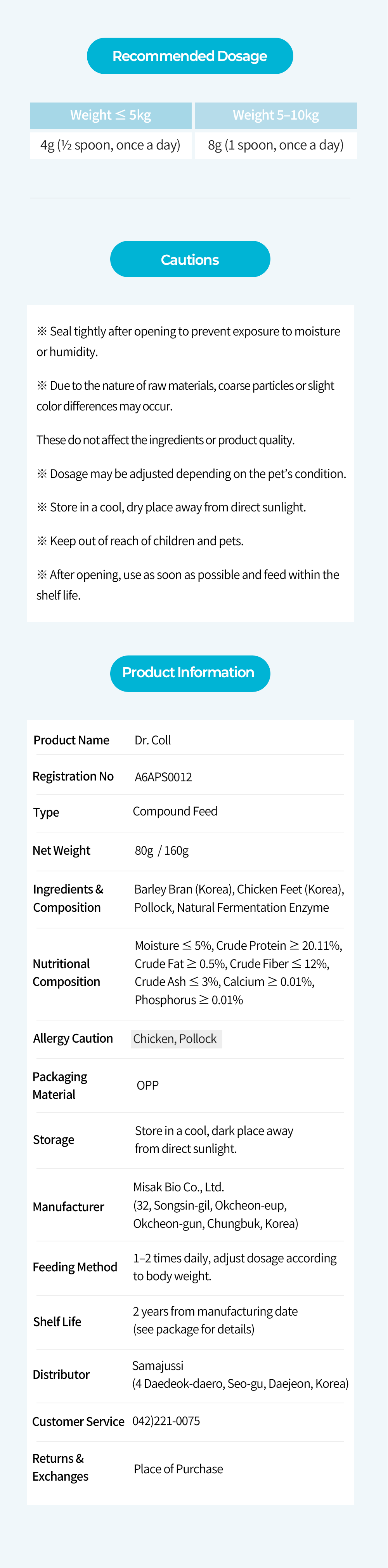Click the Shelf Life row label
The width and height of the screenshot is (388, 1568).
(57, 1321)
